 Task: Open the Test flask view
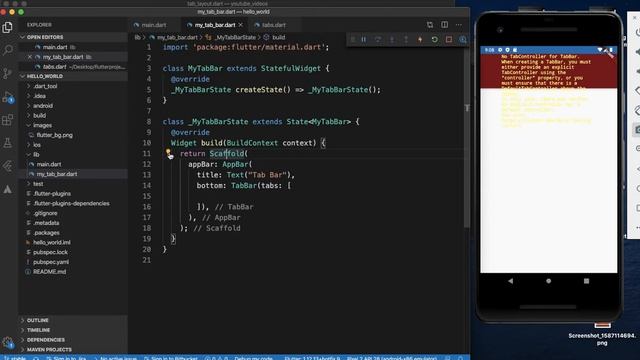coord(7,143)
